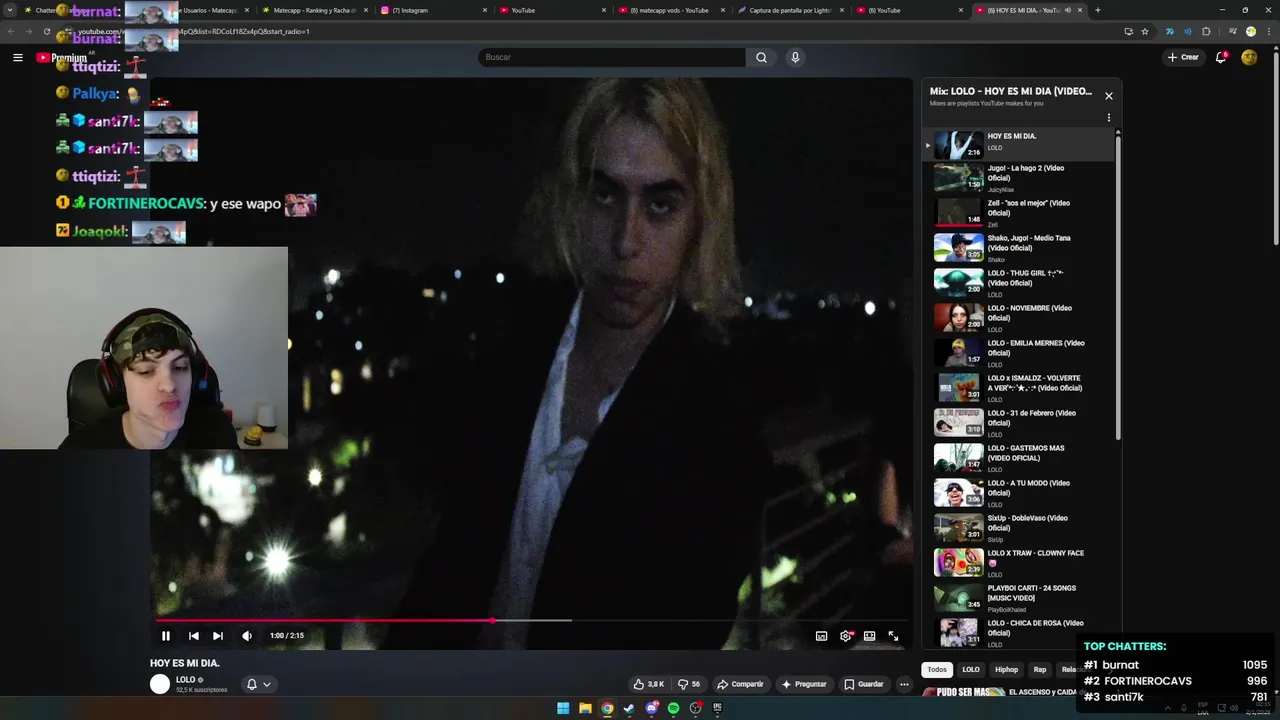Open the LOLO channel avatar
1280x720 pixels.
160,684
